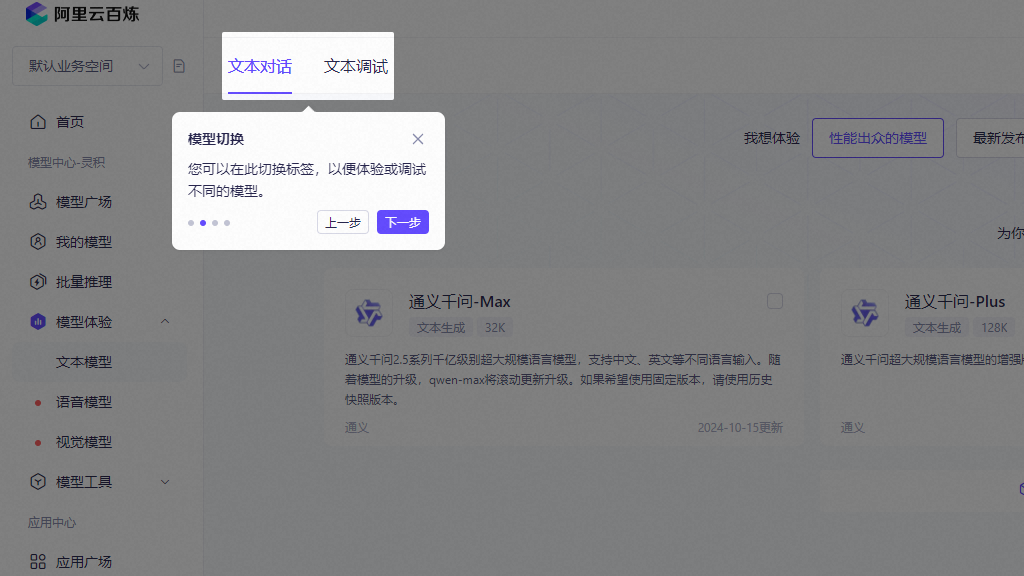Click the 应用中心 section label
The image size is (1024, 576).
pyautogui.click(x=52, y=522)
